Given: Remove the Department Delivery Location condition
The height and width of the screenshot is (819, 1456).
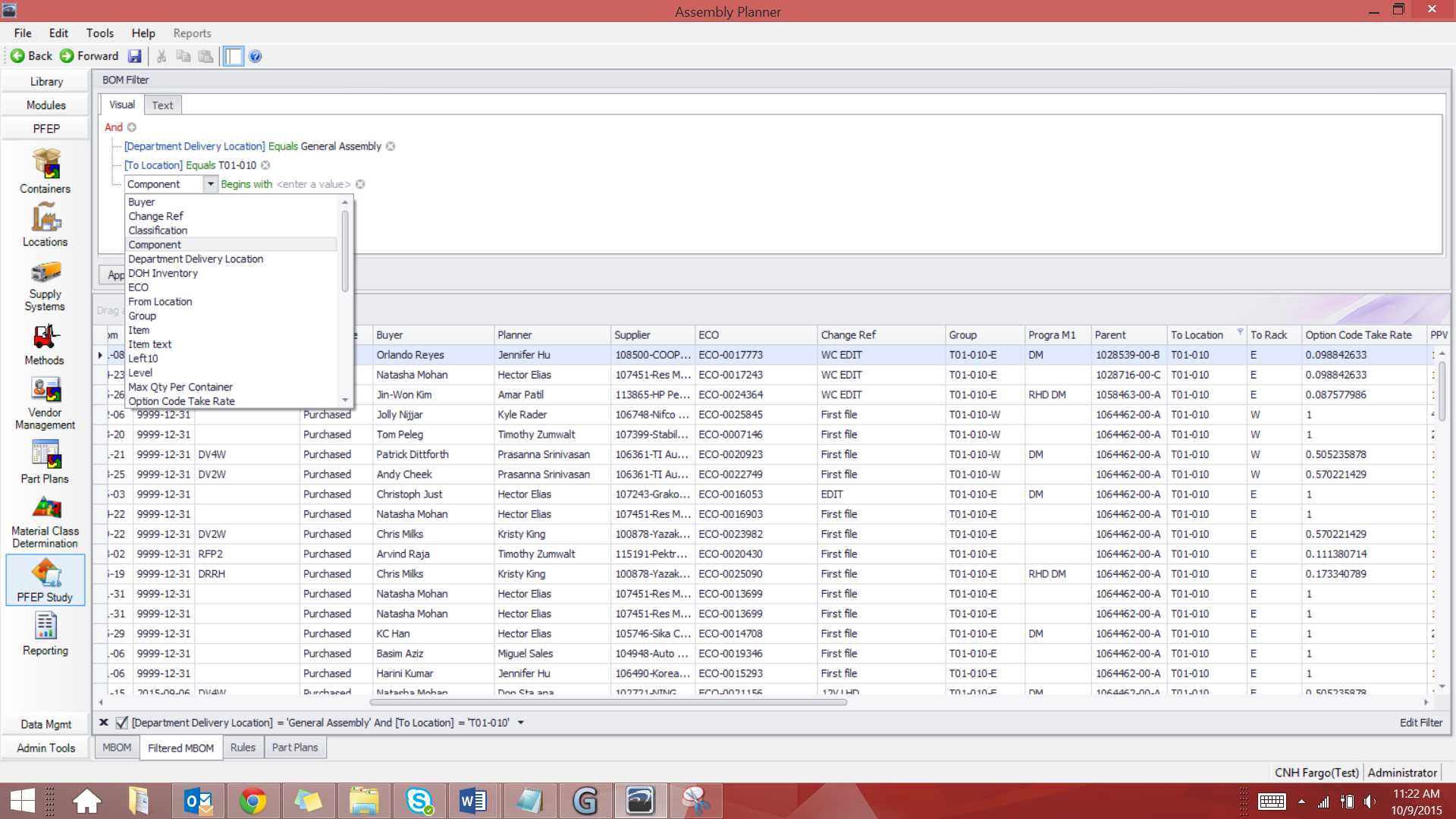Looking at the screenshot, I should tap(391, 146).
